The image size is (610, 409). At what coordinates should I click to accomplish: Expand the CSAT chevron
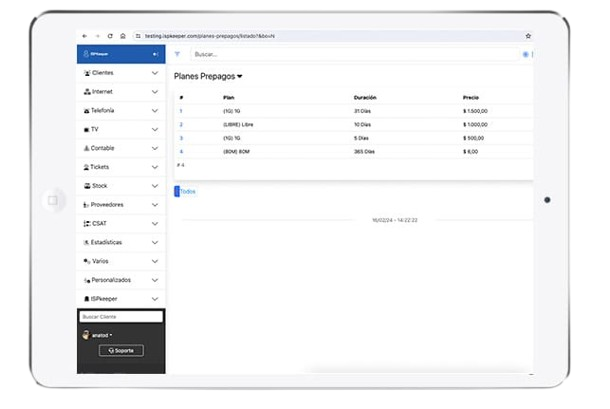tap(155, 223)
